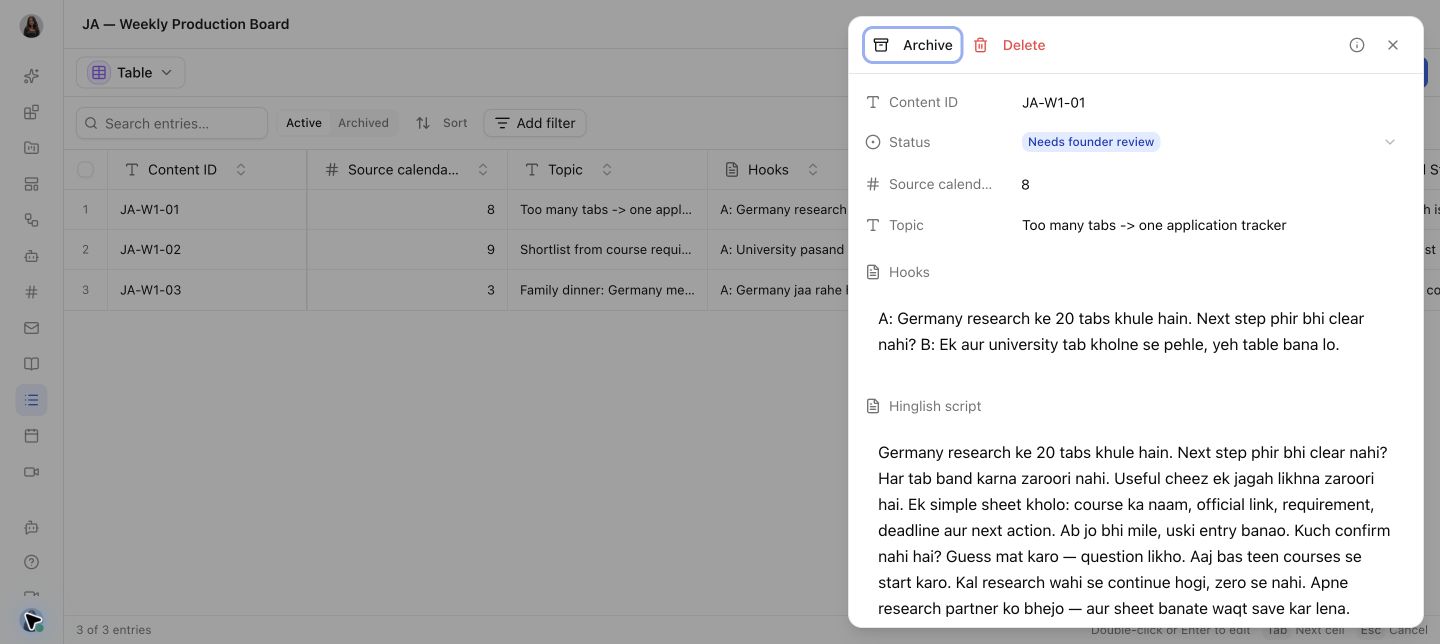Open the AI sparkles icon in sidebar

pos(31,76)
